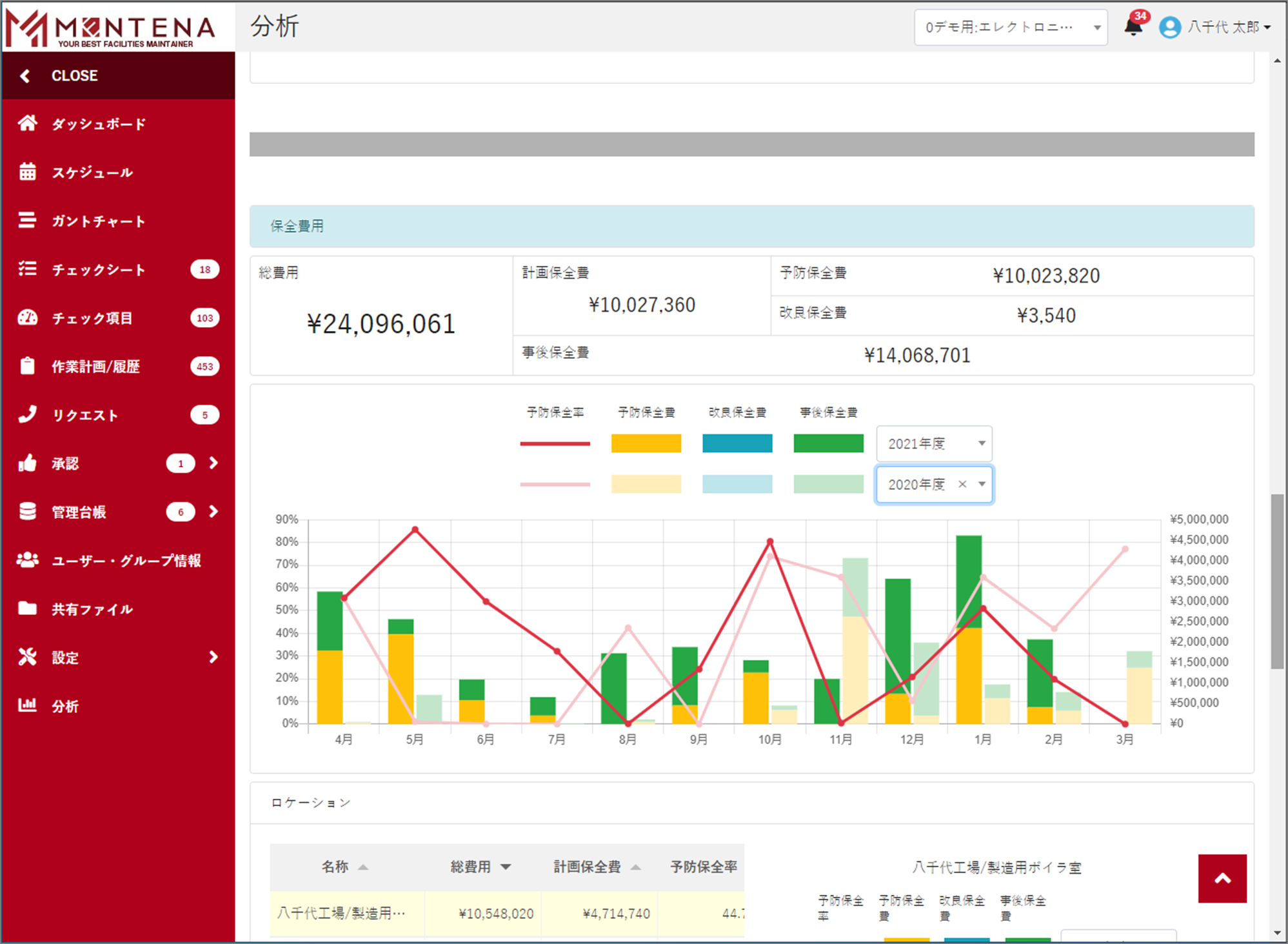The height and width of the screenshot is (944, 1288).
Task: Open the 共有ファイル menu item
Action: point(92,608)
